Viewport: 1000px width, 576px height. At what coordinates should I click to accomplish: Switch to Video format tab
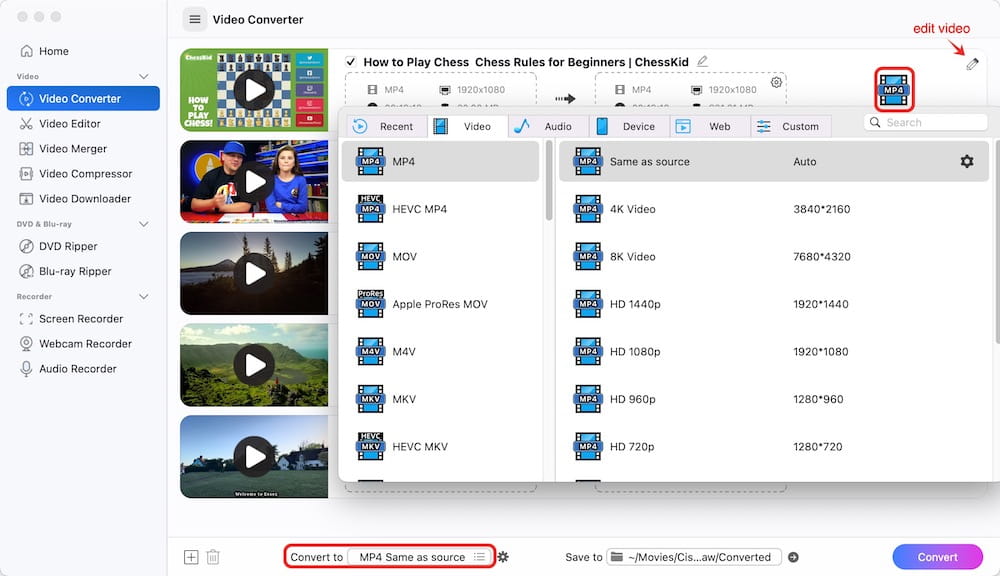coord(469,126)
